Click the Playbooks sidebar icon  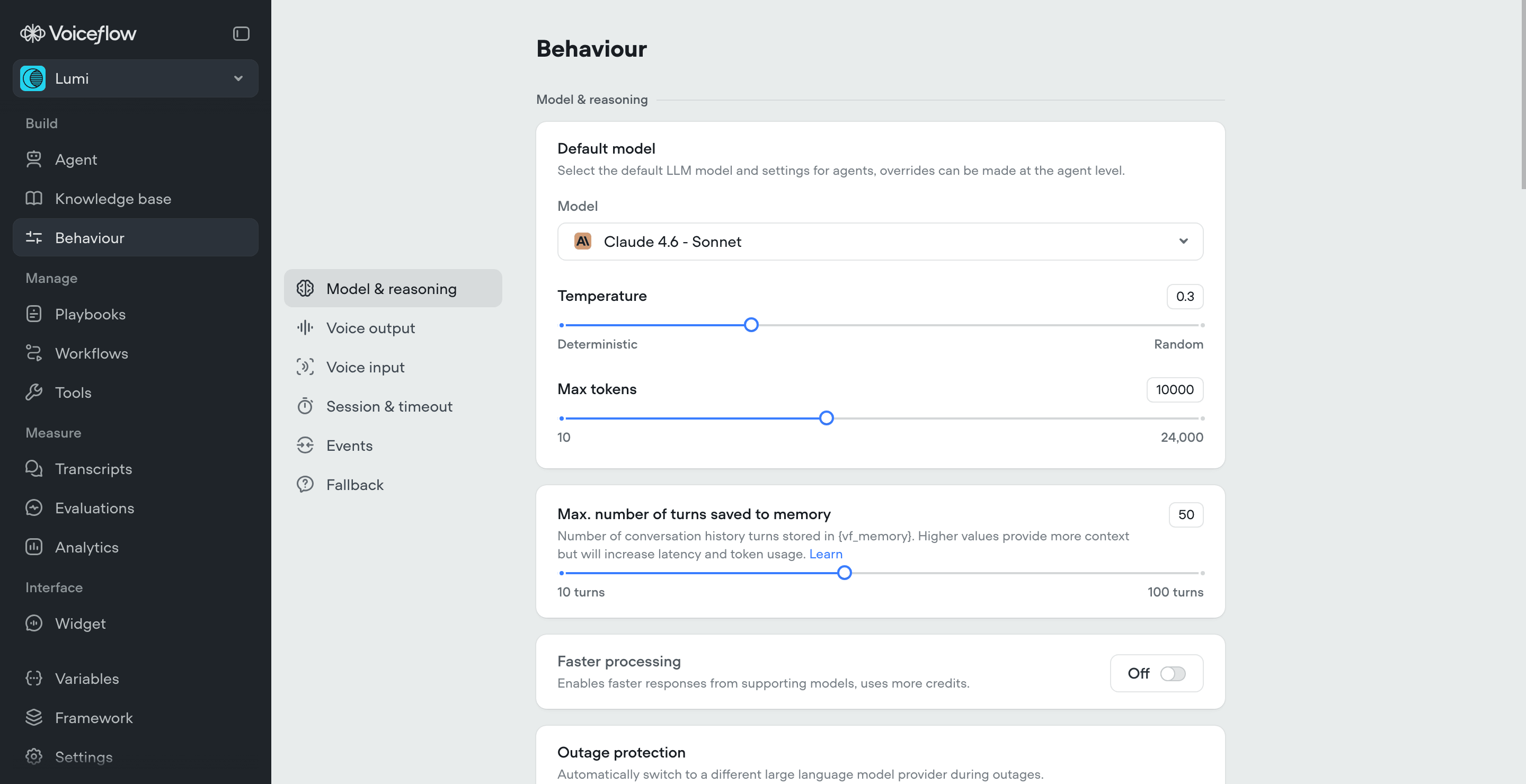[34, 314]
